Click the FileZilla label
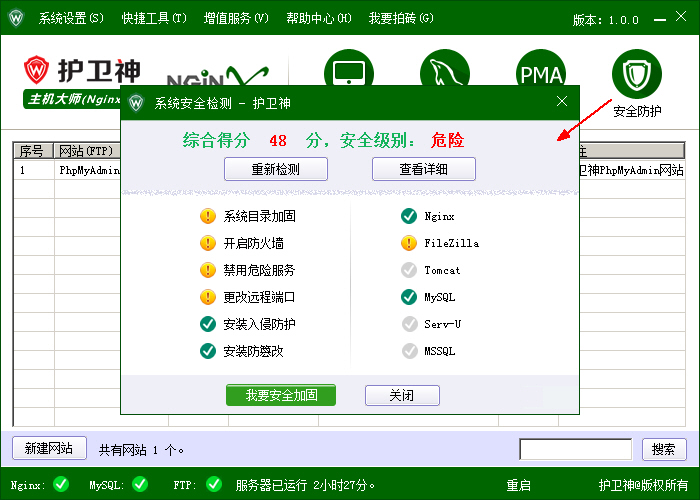Image resolution: width=700 pixels, height=500 pixels. [452, 243]
